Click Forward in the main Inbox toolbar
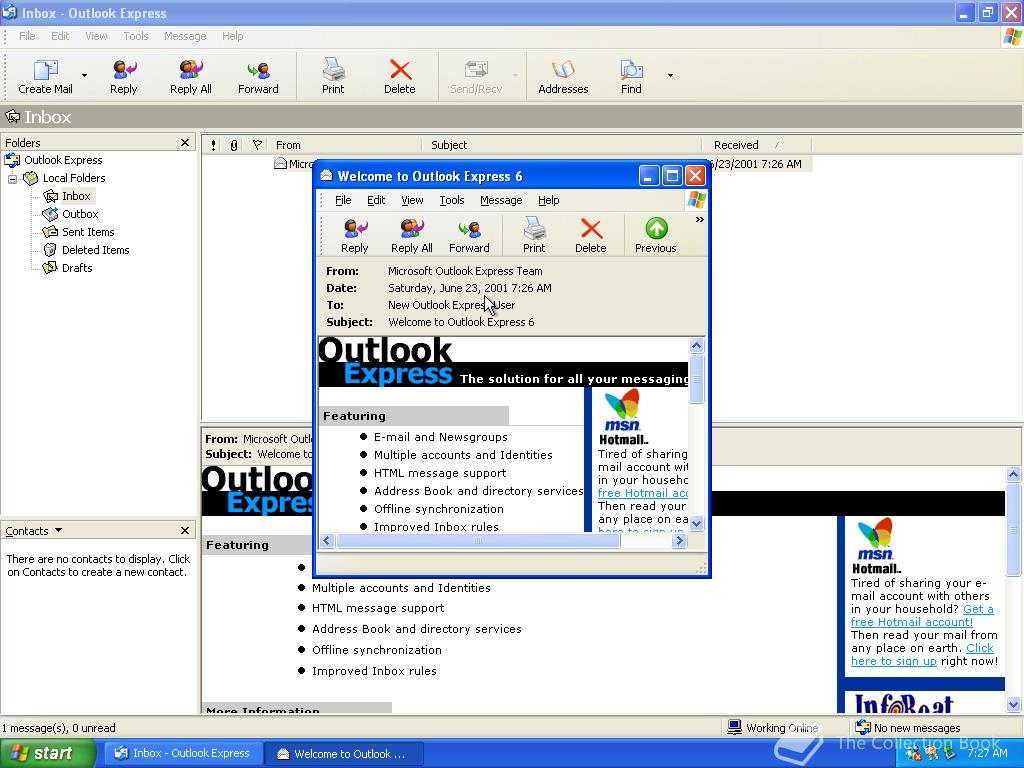Image resolution: width=1024 pixels, height=768 pixels. point(258,76)
